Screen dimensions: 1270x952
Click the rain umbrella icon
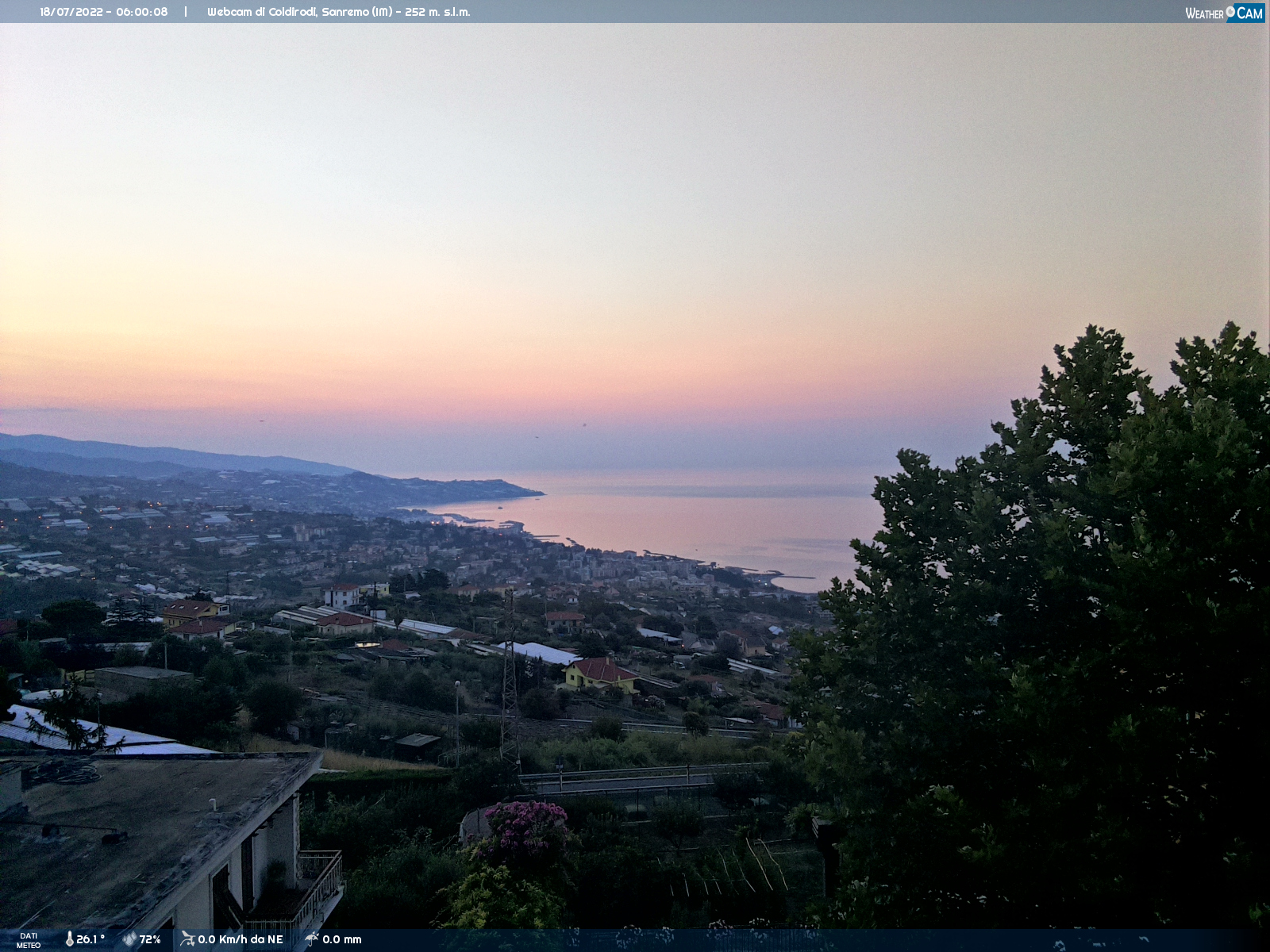(x=312, y=939)
